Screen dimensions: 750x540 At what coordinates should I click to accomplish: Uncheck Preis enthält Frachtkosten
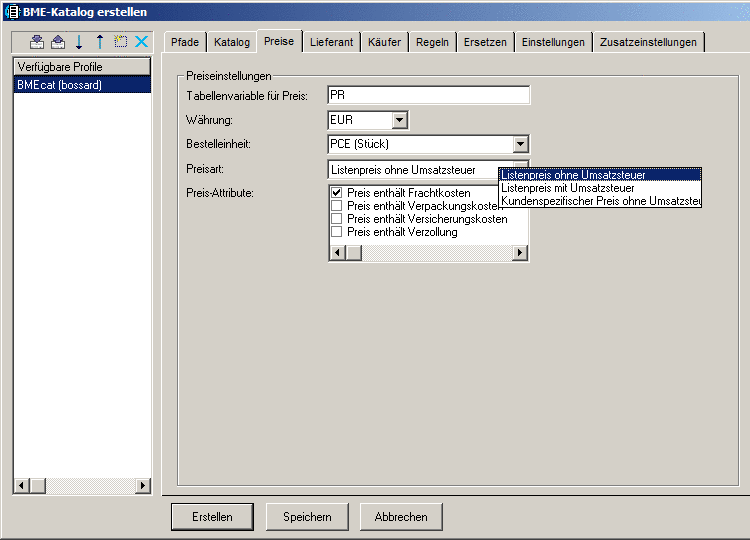(x=337, y=193)
